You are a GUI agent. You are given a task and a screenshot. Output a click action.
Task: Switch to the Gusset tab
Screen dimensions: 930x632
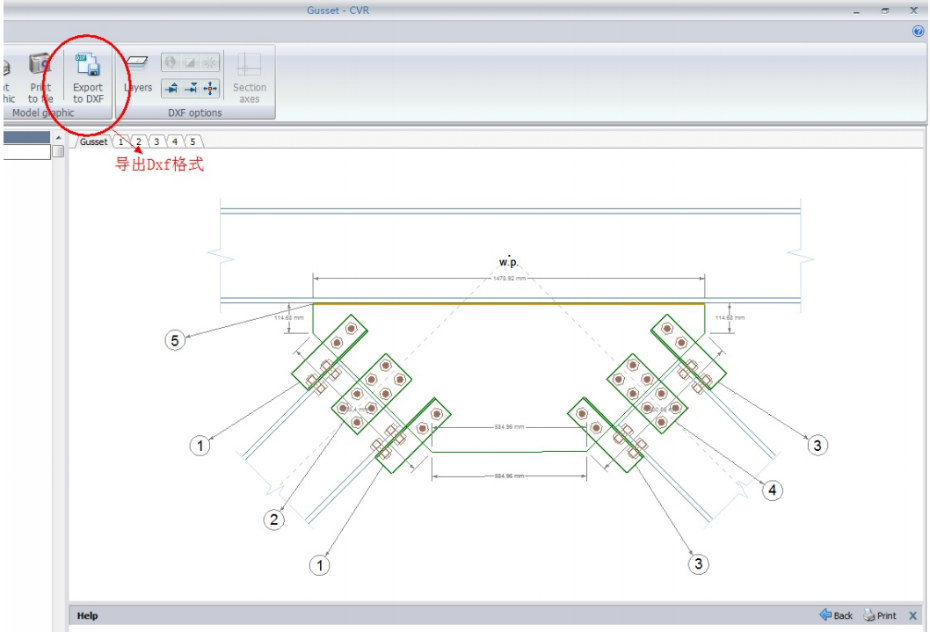(94, 142)
